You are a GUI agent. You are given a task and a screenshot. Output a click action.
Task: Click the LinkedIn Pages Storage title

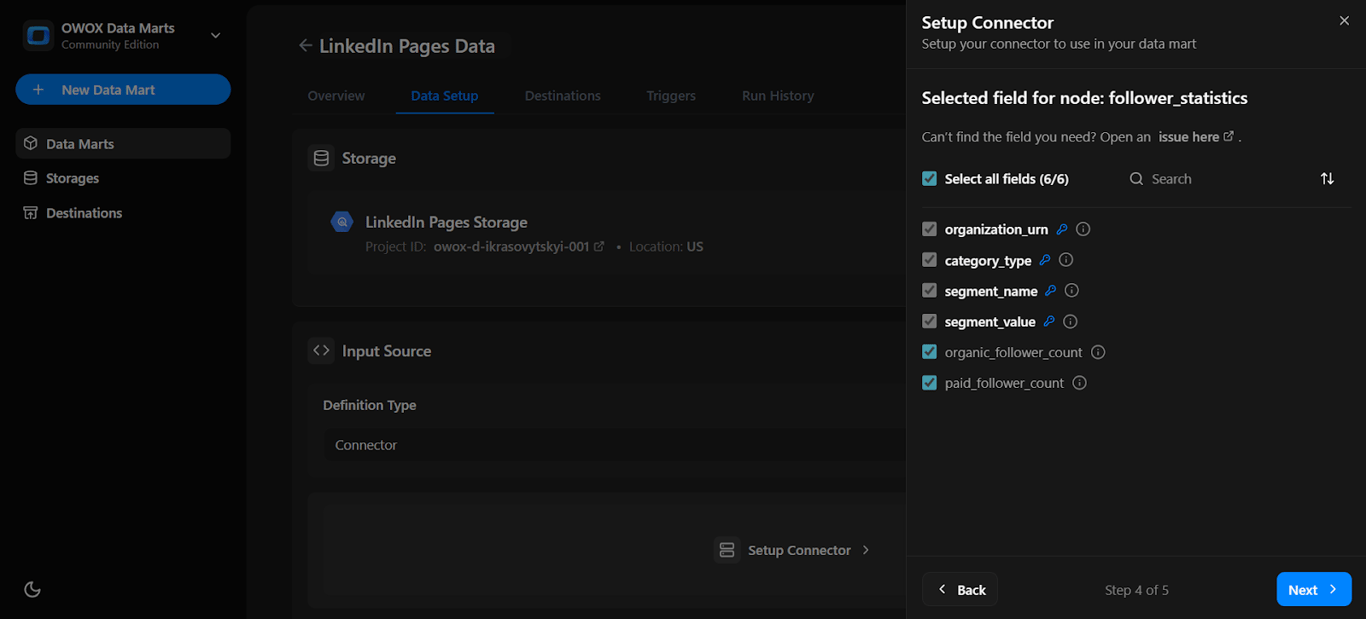click(446, 222)
